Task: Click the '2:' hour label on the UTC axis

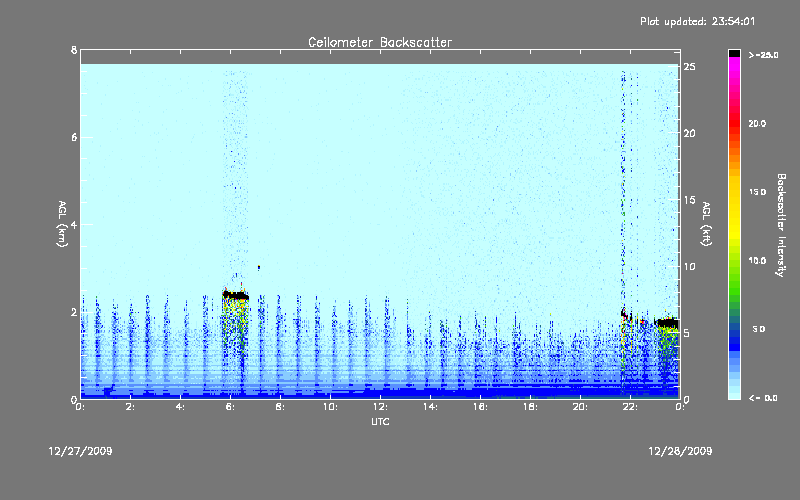Action: 131,407
